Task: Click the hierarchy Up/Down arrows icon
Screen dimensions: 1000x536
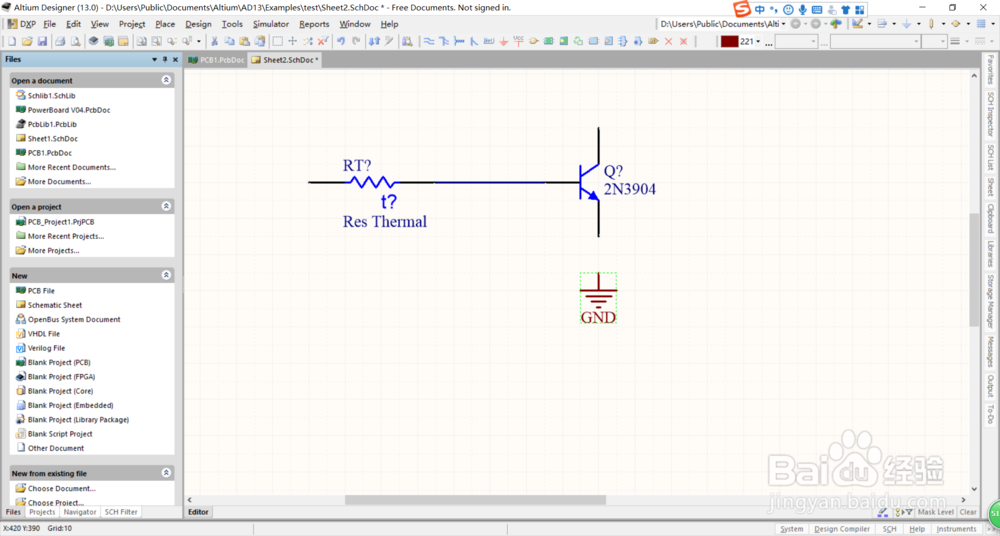Action: (x=374, y=41)
